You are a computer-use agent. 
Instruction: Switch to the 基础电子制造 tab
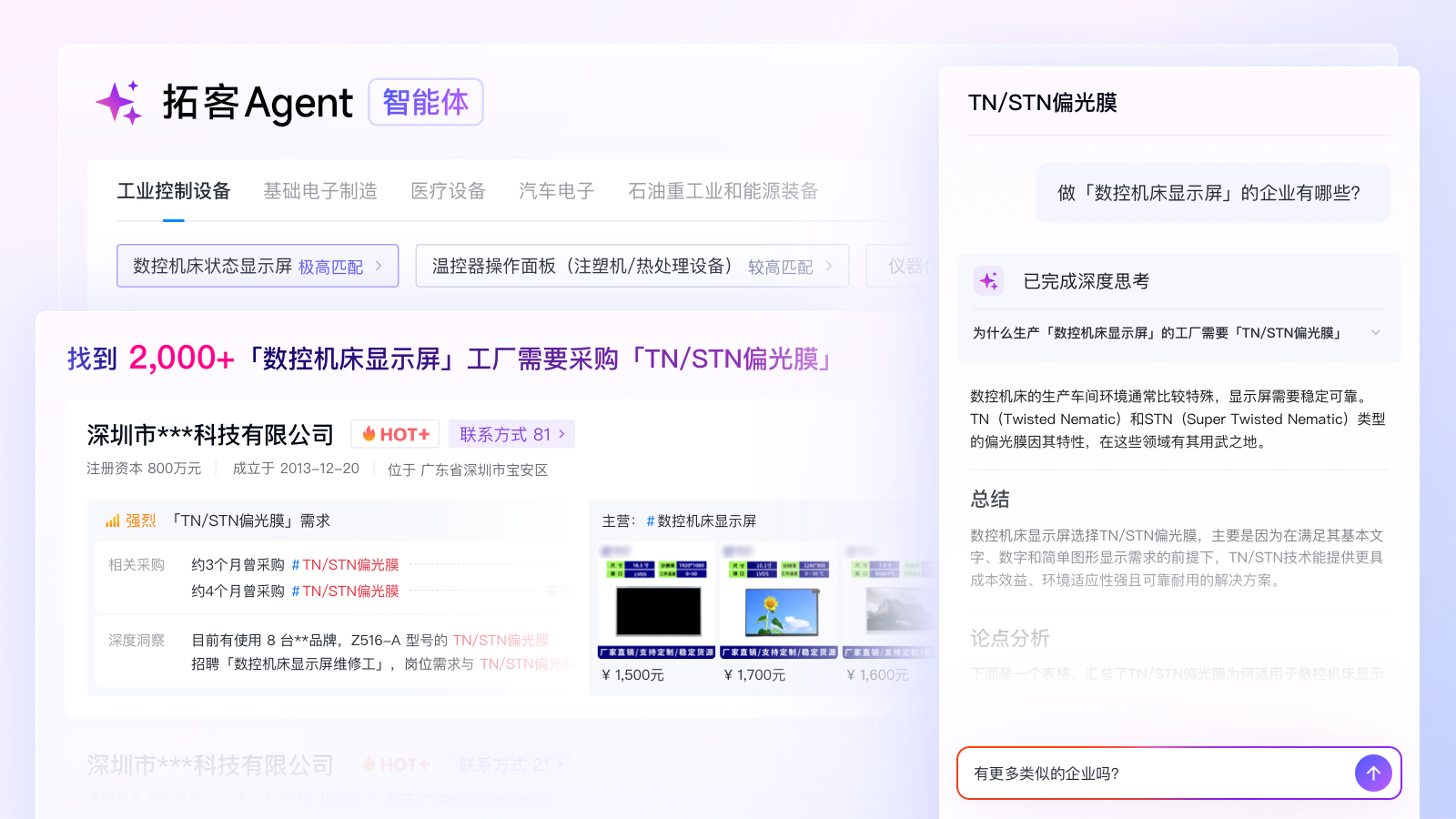click(x=320, y=191)
